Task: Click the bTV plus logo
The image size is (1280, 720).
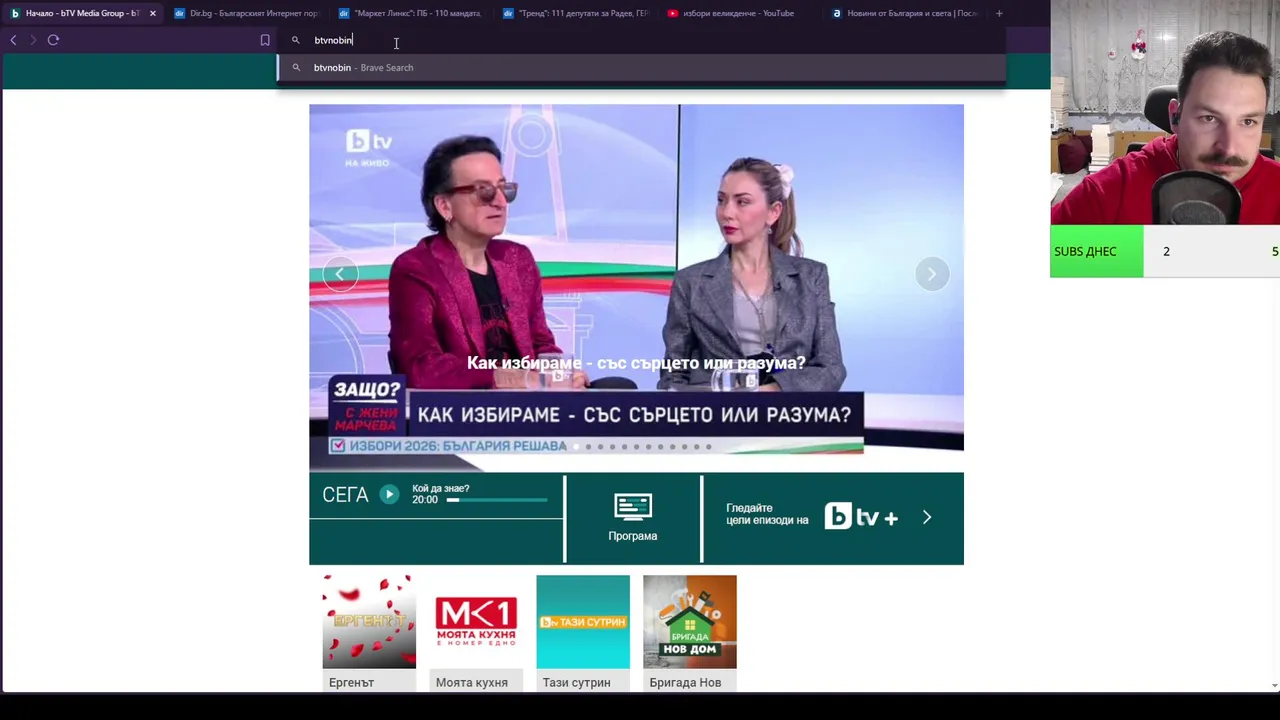Action: pyautogui.click(x=861, y=517)
